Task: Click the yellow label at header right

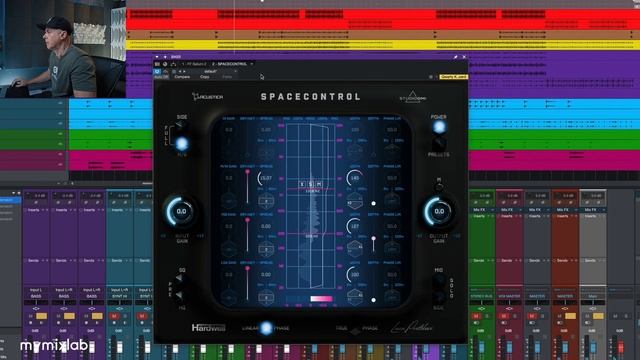Action: [453, 77]
